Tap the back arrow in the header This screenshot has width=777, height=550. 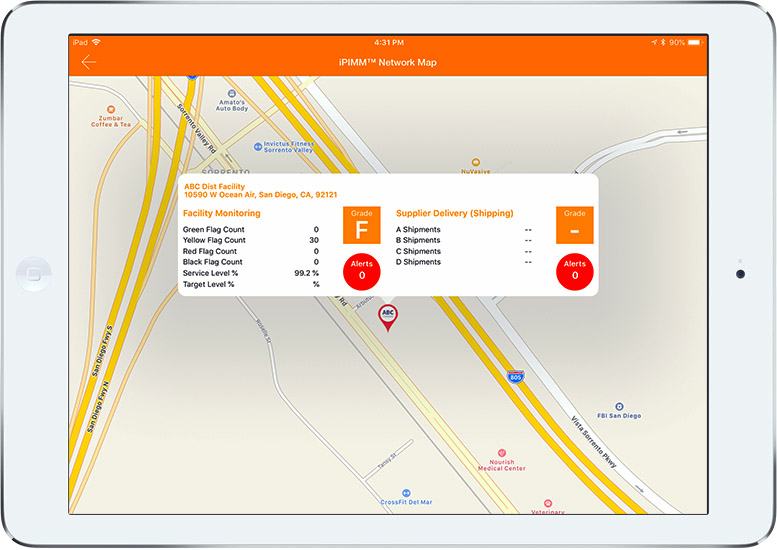click(x=89, y=62)
